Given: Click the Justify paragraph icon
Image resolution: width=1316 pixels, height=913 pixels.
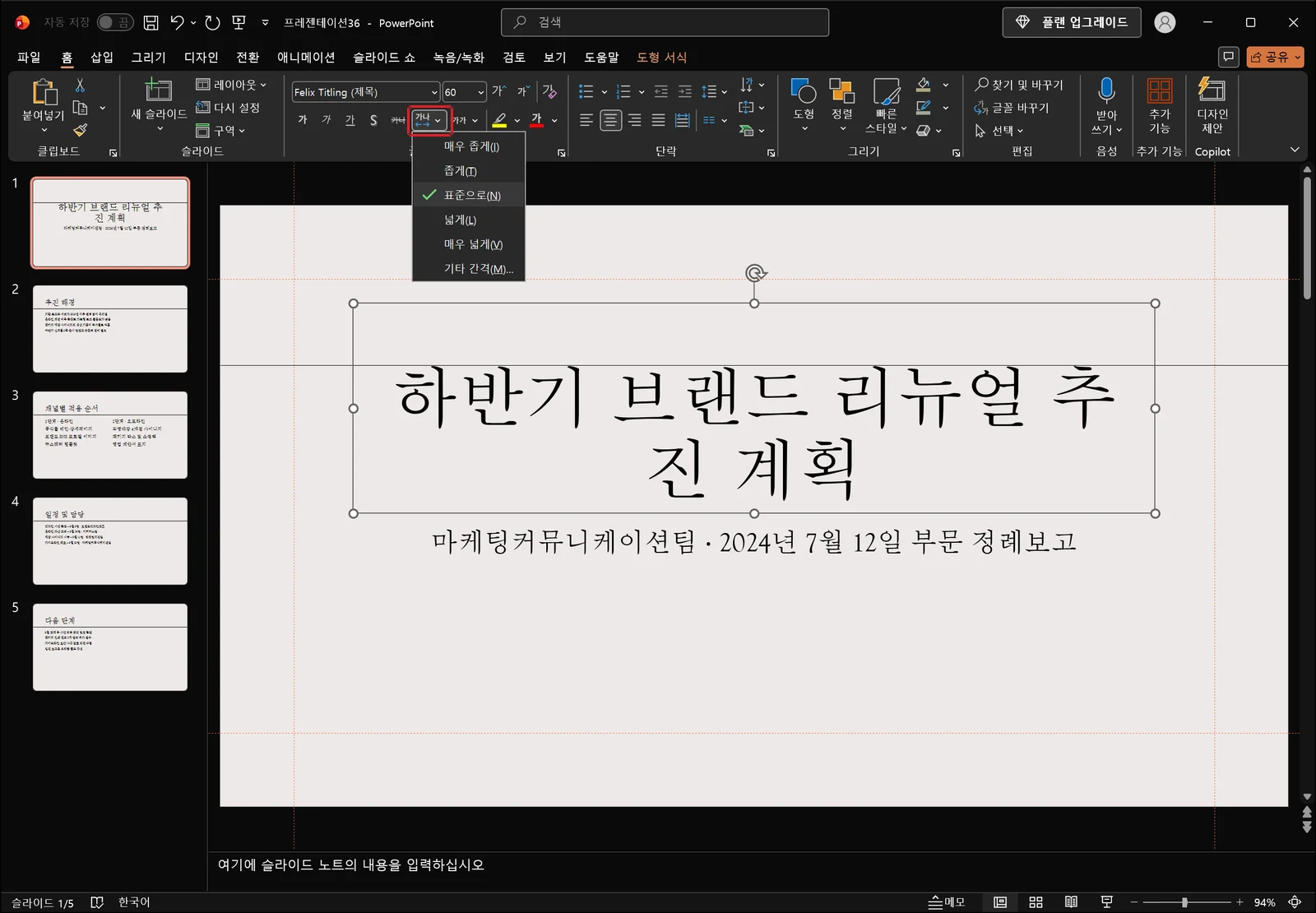Looking at the screenshot, I should pos(658,120).
